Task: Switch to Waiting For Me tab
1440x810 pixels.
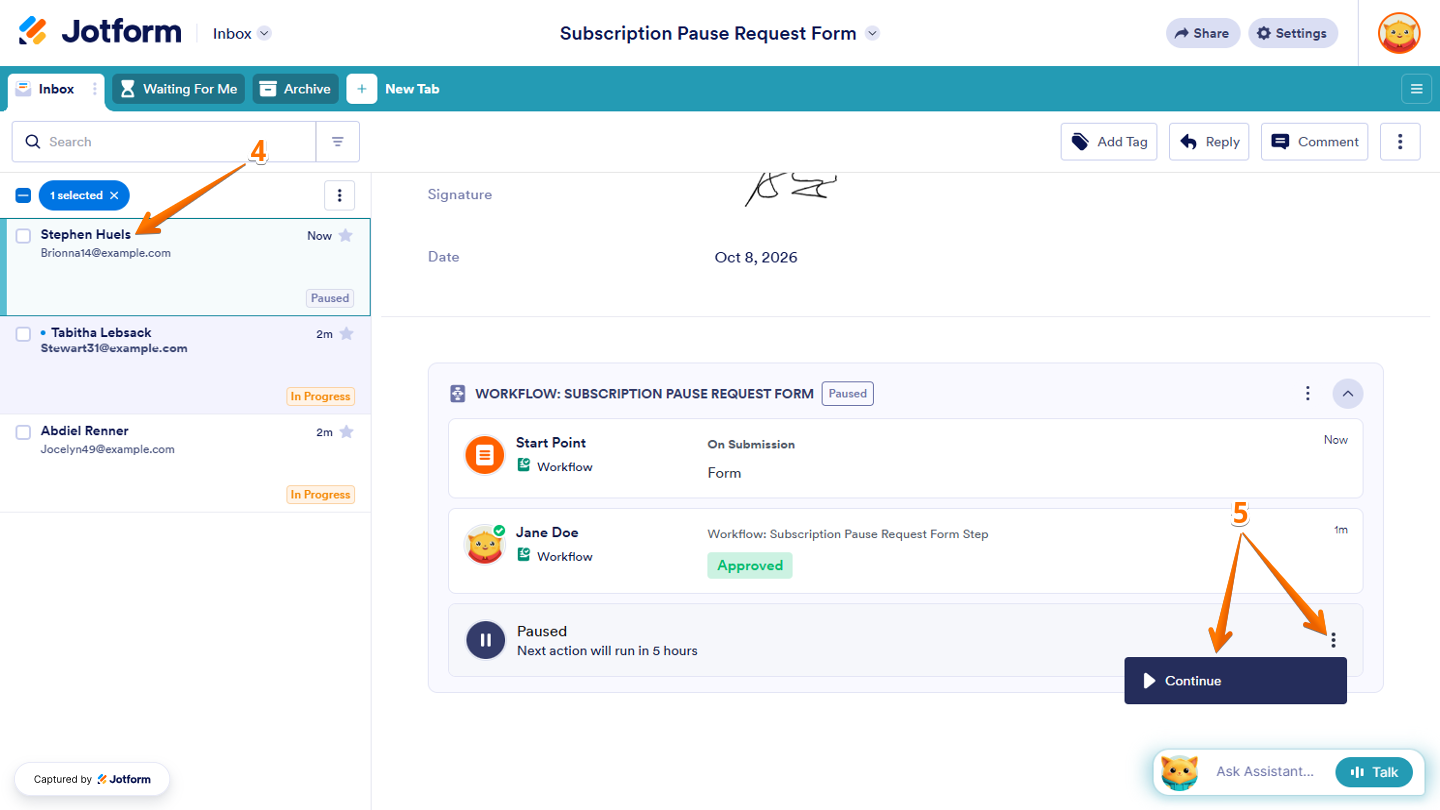Action: click(x=179, y=89)
